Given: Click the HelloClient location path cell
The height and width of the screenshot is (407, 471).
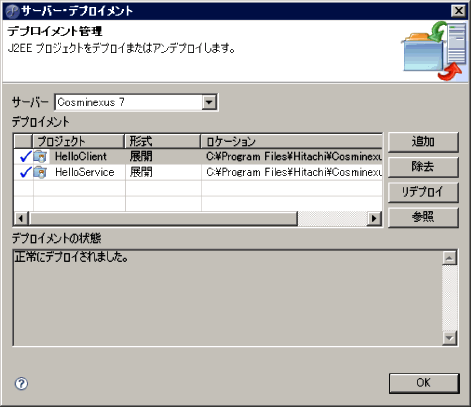Looking at the screenshot, I should [292, 156].
